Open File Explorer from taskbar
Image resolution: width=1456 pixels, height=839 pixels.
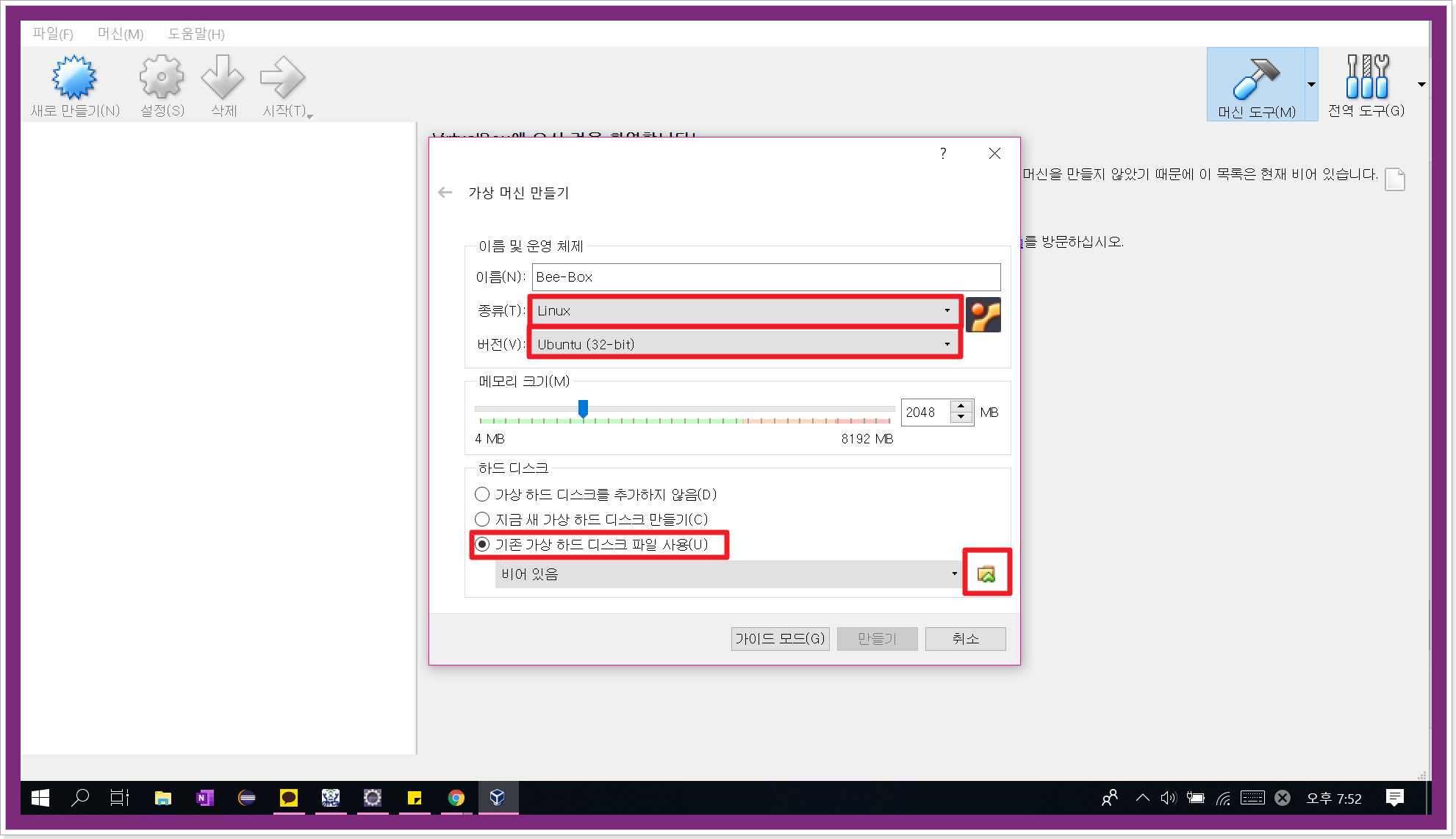162,798
